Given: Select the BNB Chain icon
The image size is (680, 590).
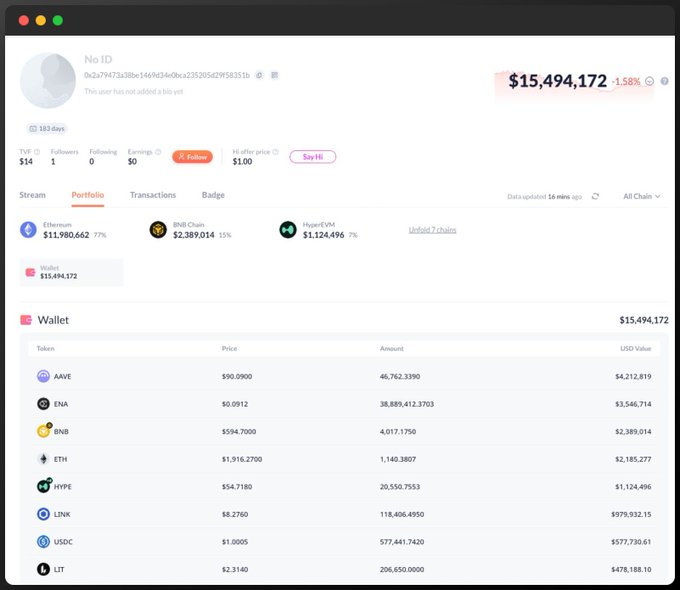Looking at the screenshot, I should tap(158, 229).
